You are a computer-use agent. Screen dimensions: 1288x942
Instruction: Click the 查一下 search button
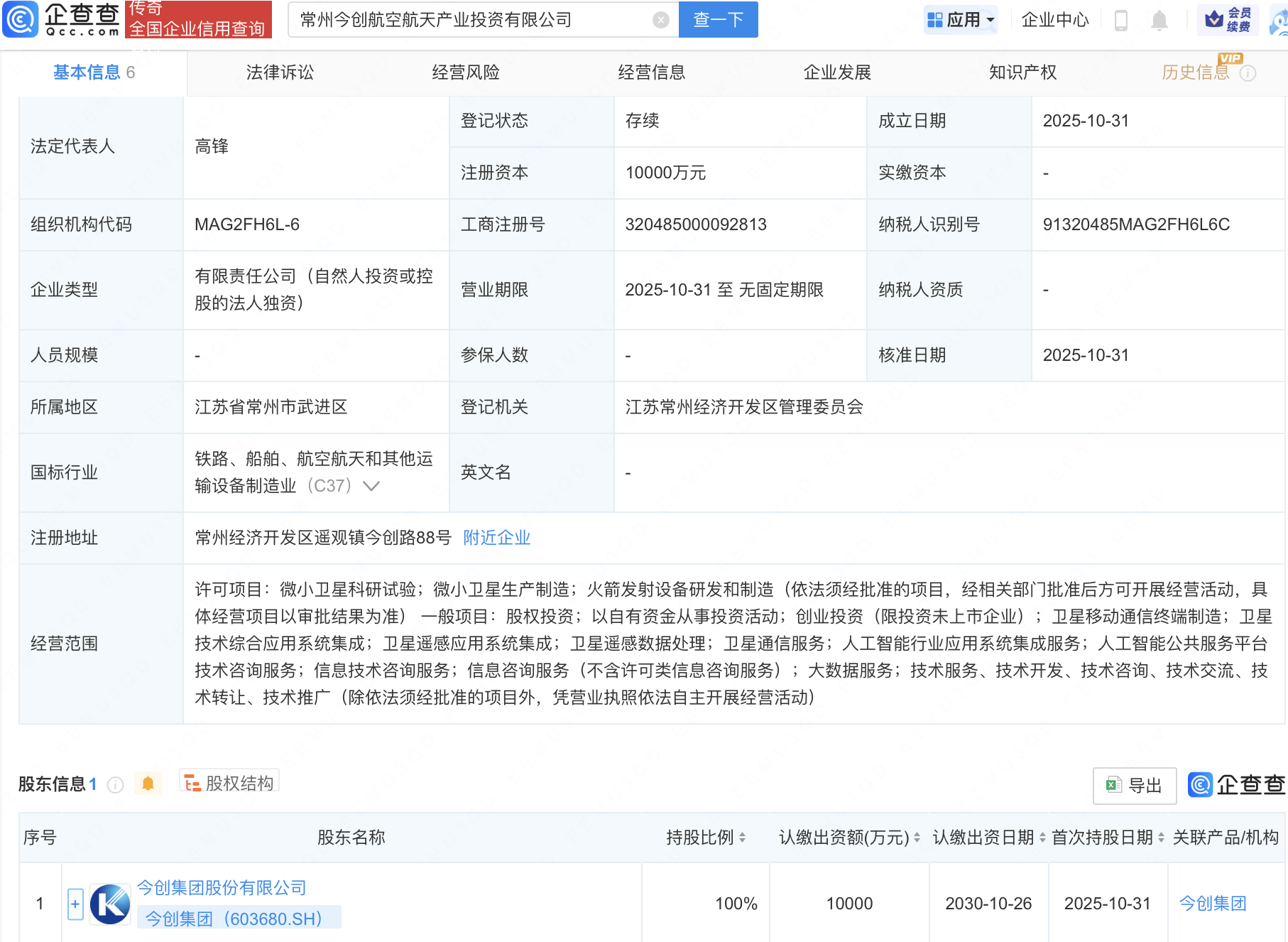point(717,19)
